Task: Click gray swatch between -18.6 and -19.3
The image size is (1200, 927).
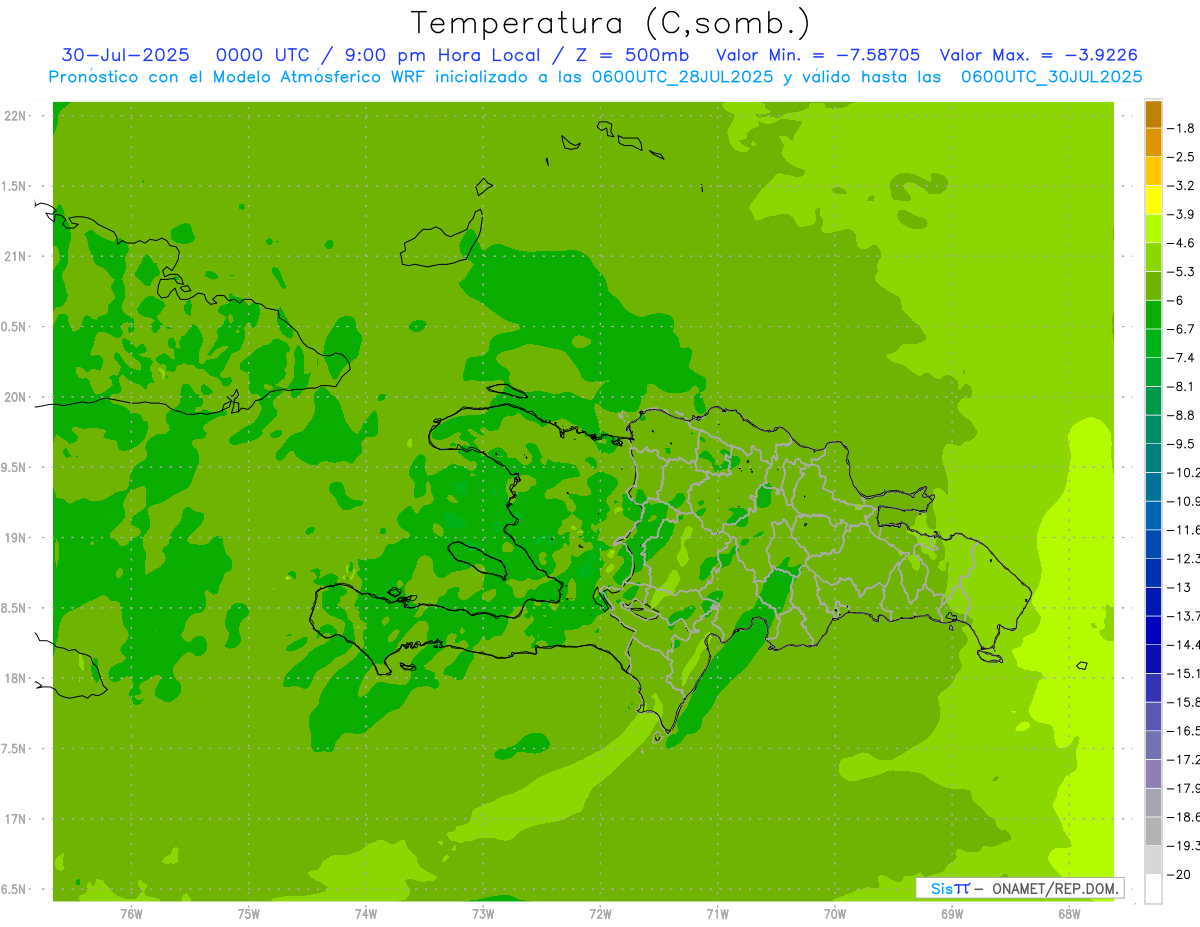Action: pos(1154,831)
